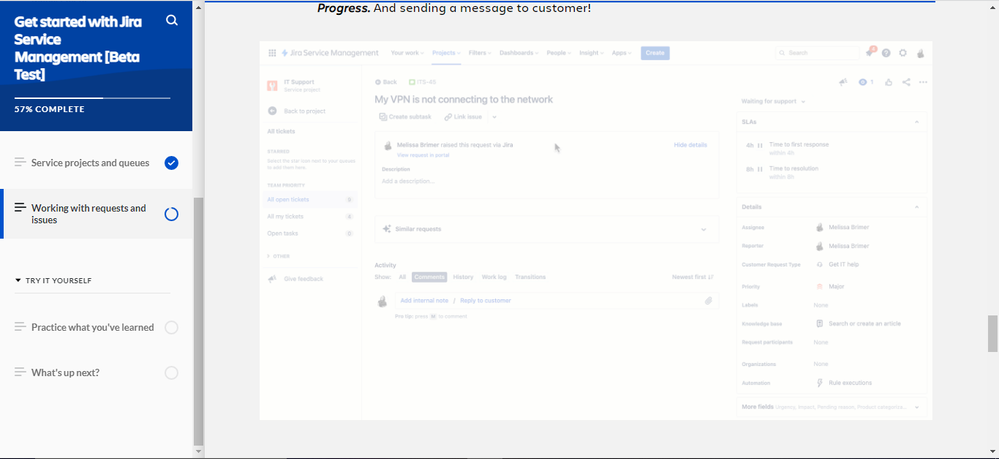Viewport: 999px width, 459px height.
Task: Click the attachment paperclip in comment box
Action: click(708, 301)
